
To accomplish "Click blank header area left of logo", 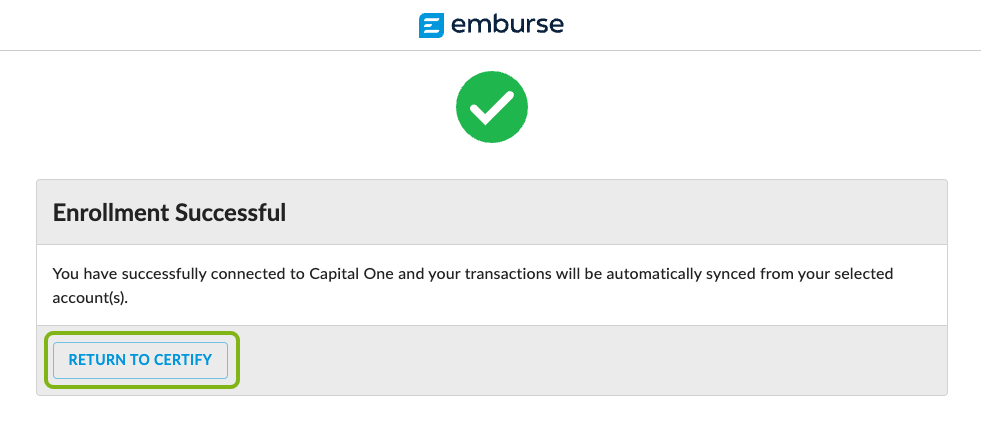I will click(200, 24).
